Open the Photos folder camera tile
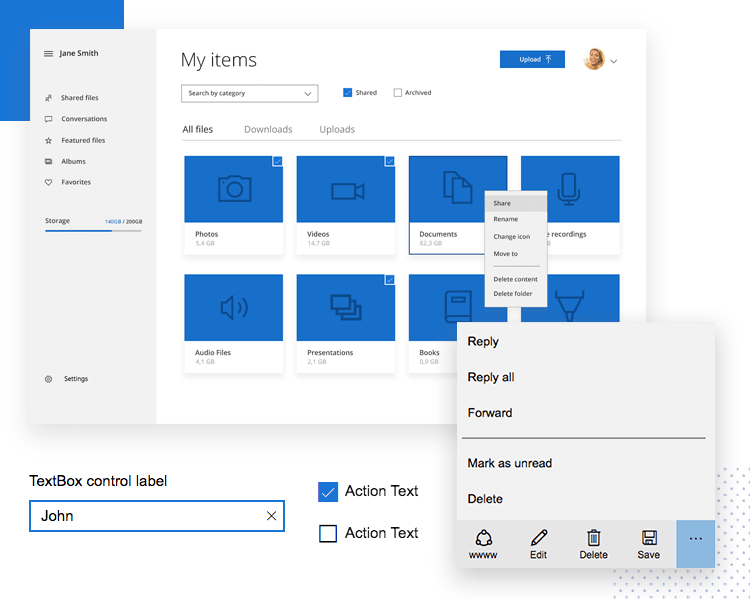750x600 pixels. coord(234,189)
